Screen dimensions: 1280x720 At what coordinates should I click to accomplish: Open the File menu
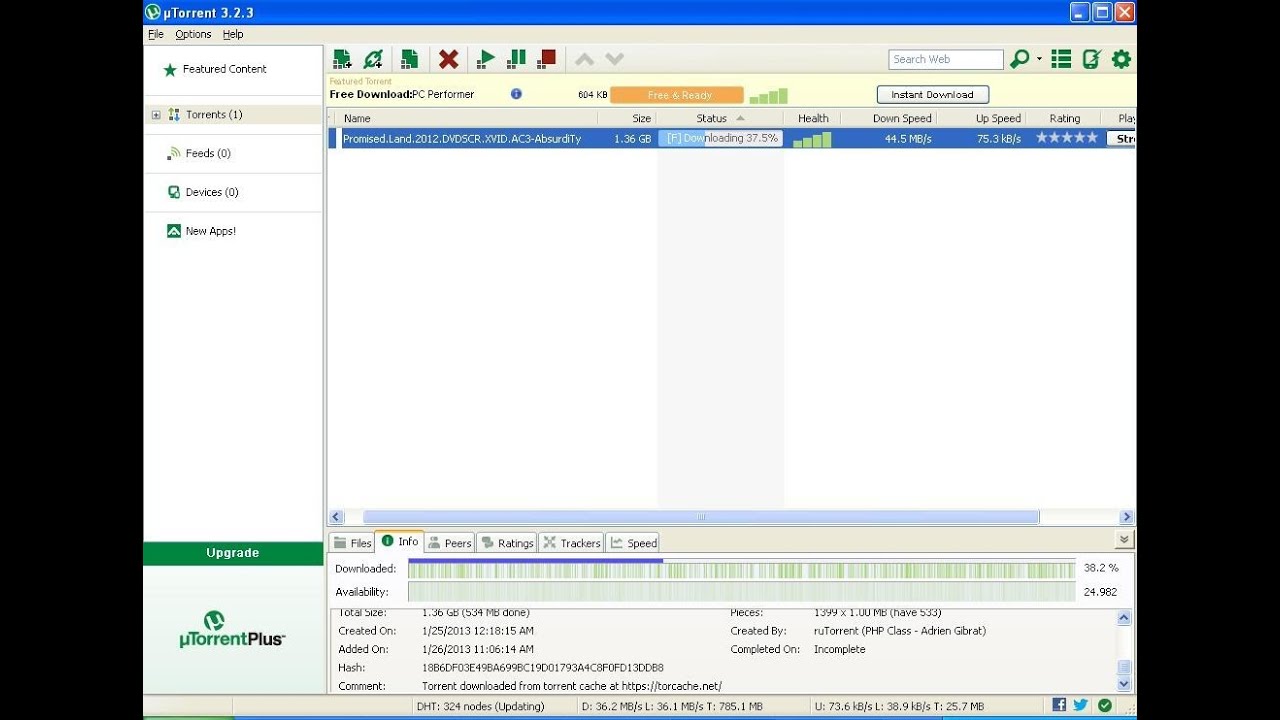[x=156, y=34]
